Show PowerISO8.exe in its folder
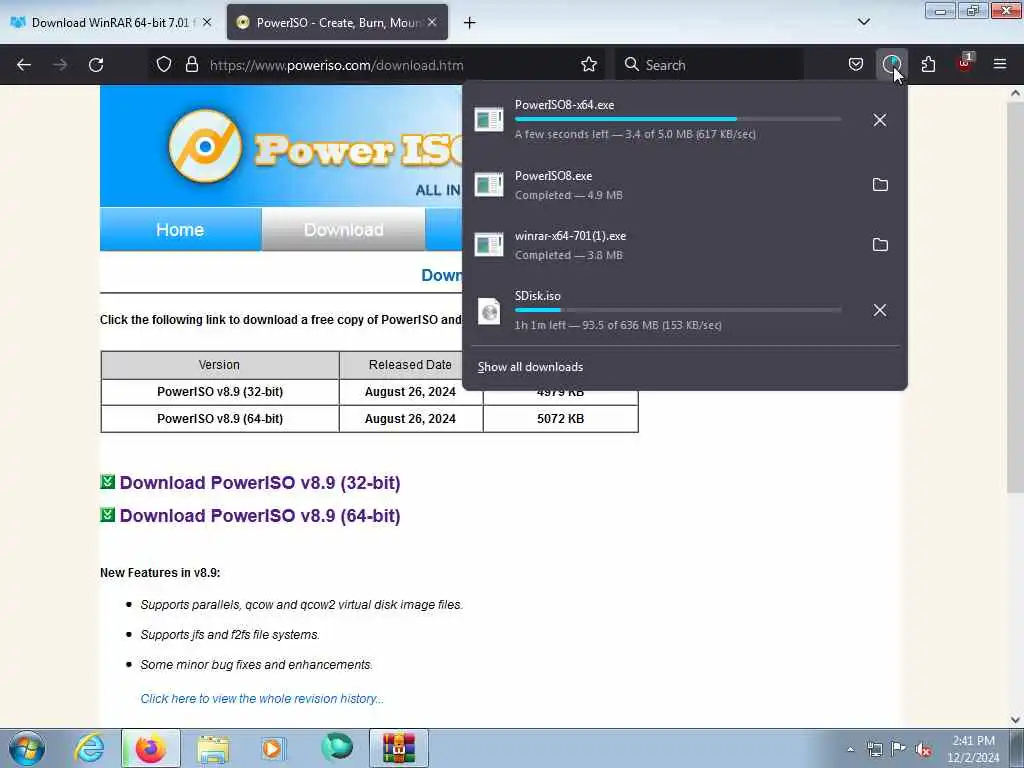The image size is (1024, 768). coord(880,185)
